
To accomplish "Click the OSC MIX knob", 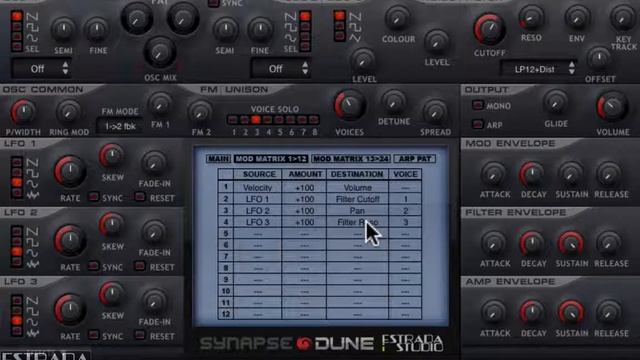I will (160, 52).
